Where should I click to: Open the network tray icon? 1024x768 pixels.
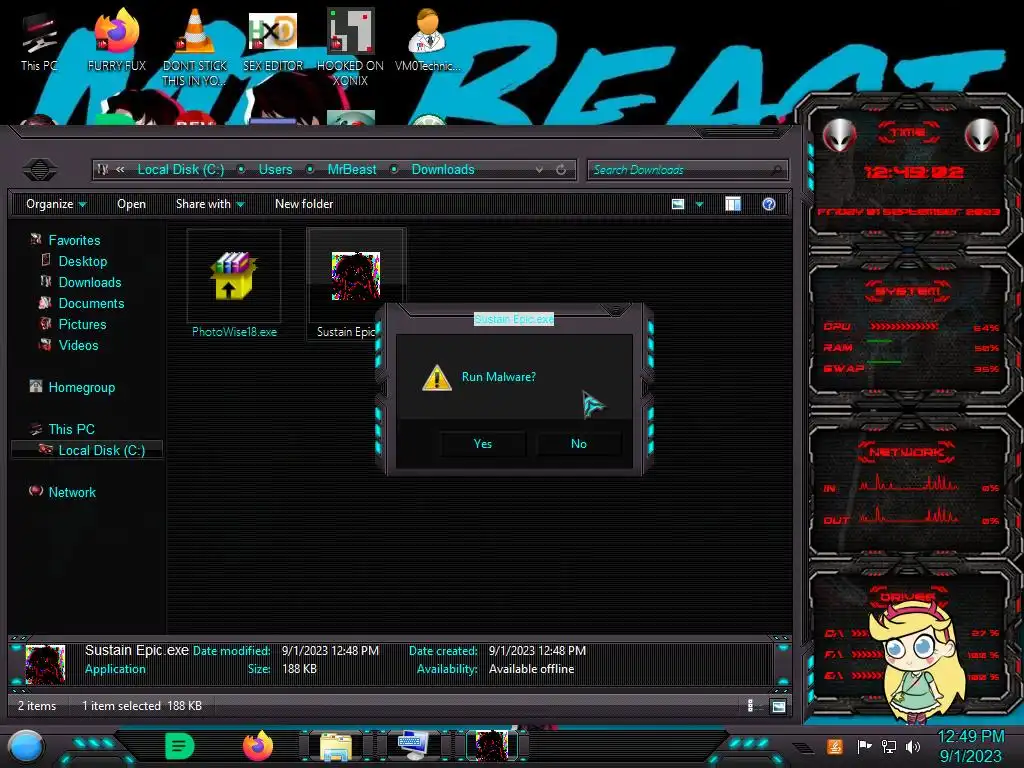click(889, 746)
